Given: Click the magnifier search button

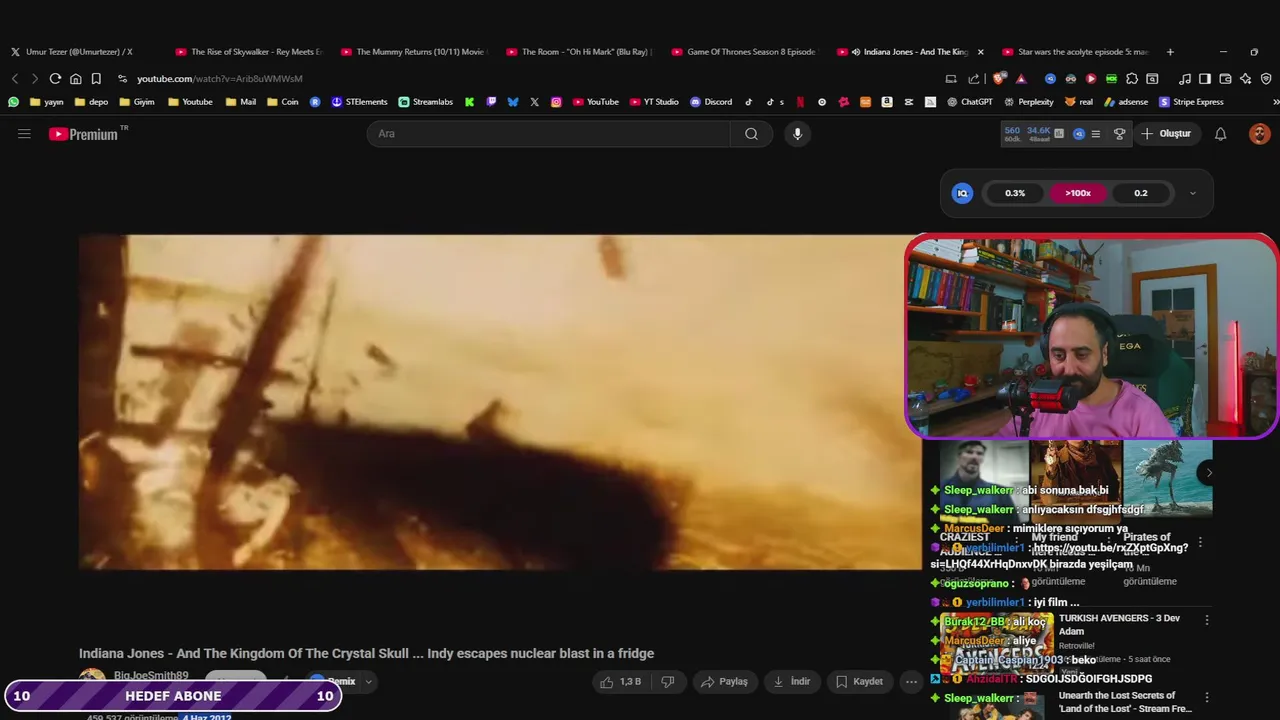Looking at the screenshot, I should tap(751, 133).
